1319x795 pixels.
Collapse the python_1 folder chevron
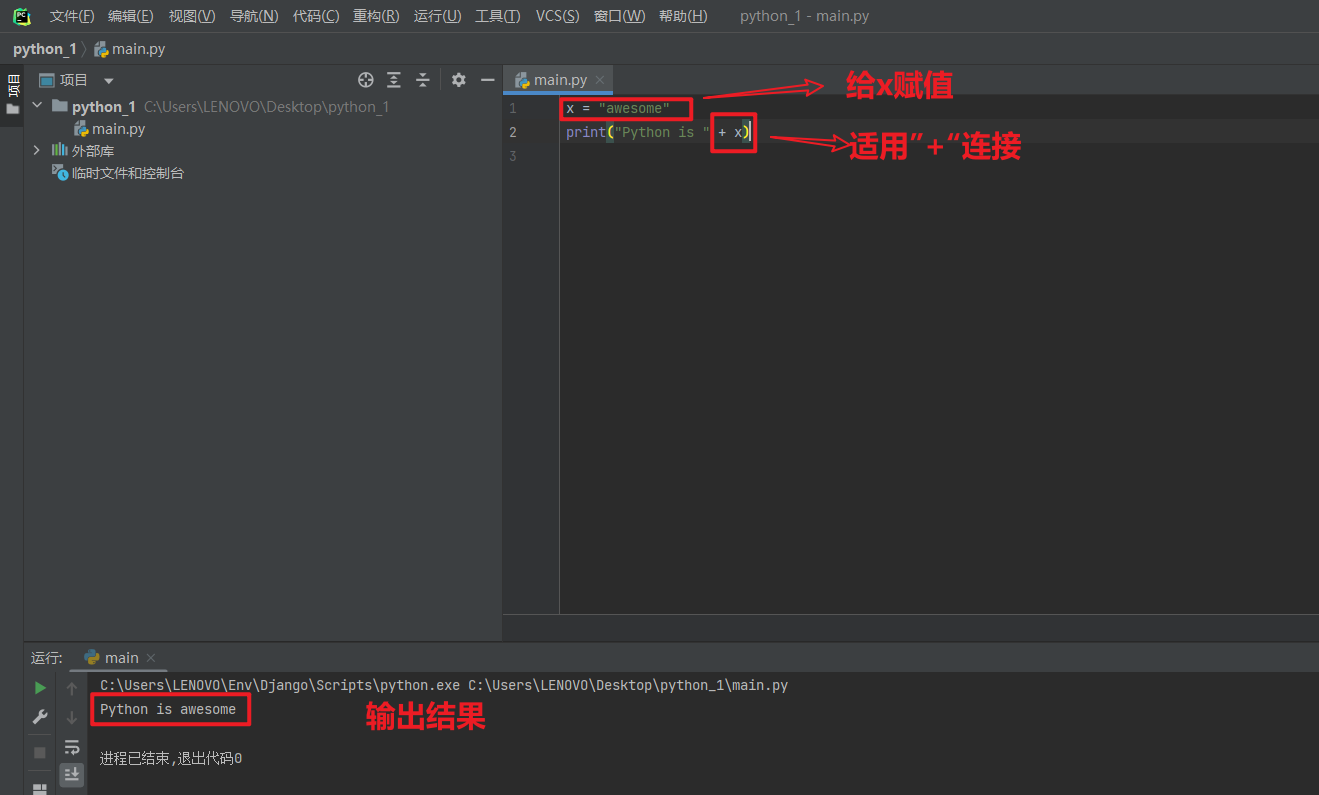click(x=37, y=106)
